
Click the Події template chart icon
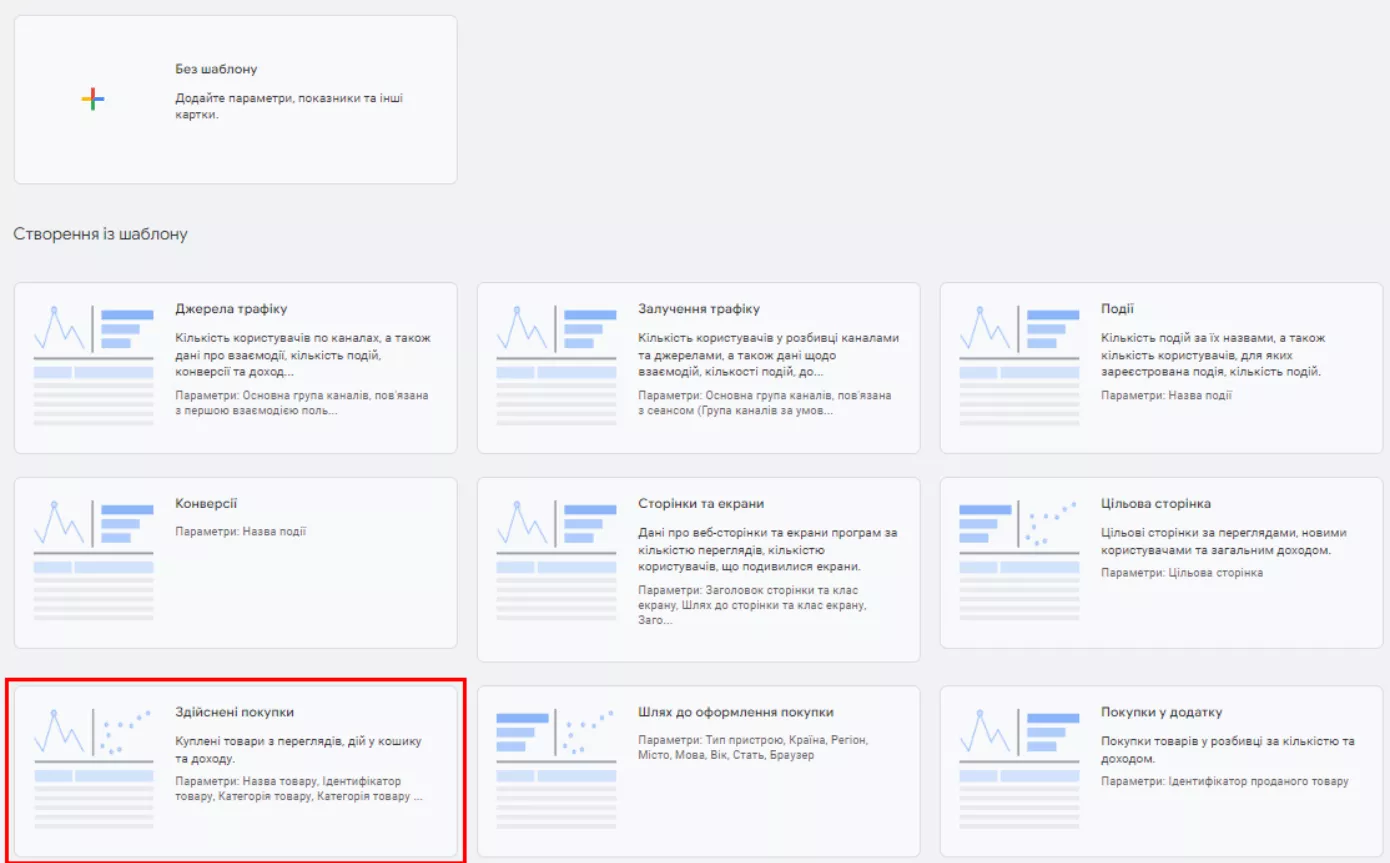(x=1019, y=365)
